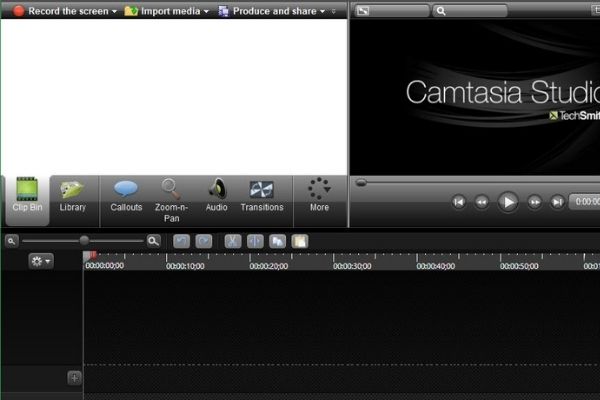
Task: Switch to the Clip Bin tab
Action: [27, 200]
